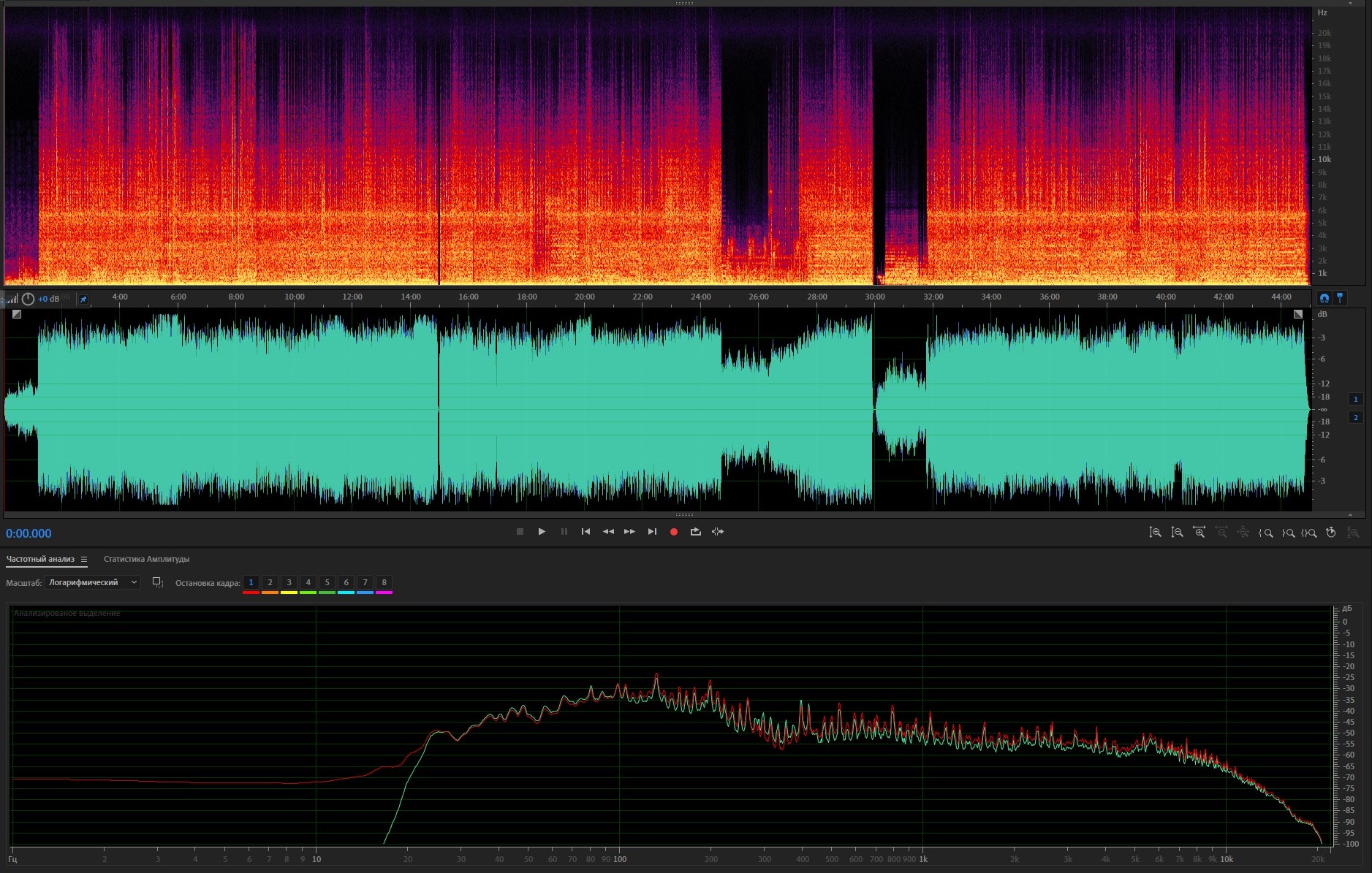This screenshot has height=873, width=1372.
Task: Zoom in at the selection in-point
Action: click(1266, 533)
